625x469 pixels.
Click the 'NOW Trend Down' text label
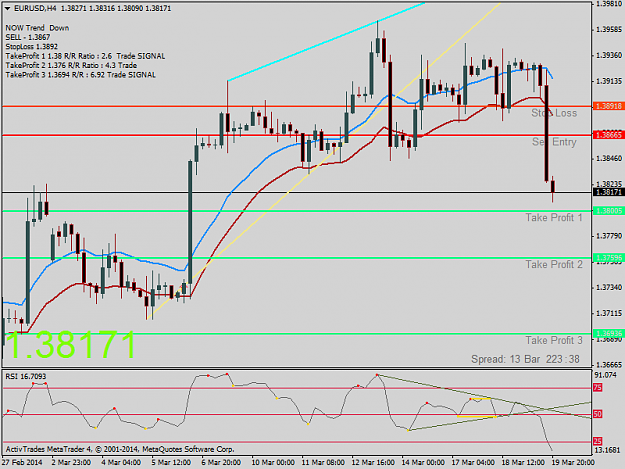tap(37, 28)
